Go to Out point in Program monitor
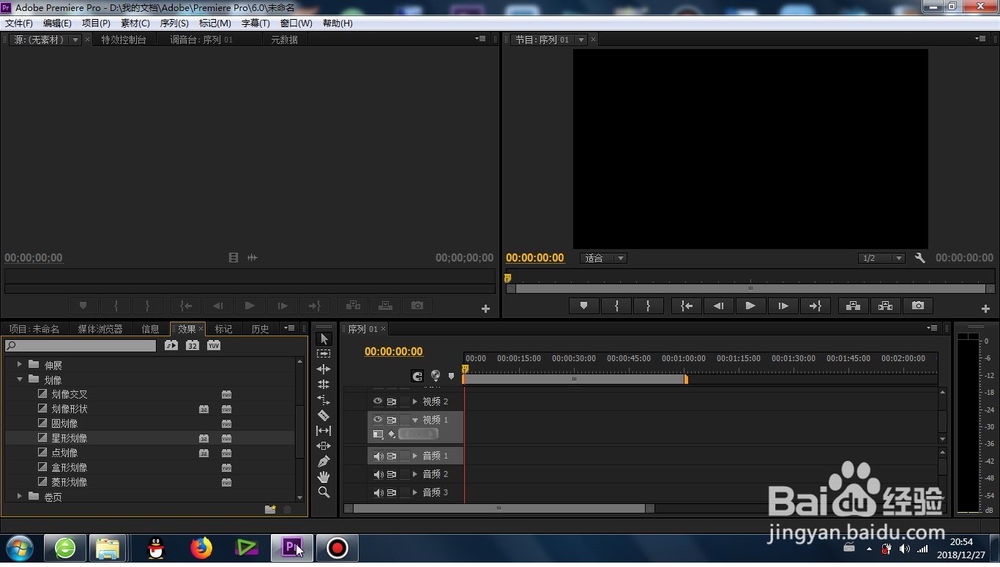Viewport: 1000px width, 567px height. (x=815, y=306)
